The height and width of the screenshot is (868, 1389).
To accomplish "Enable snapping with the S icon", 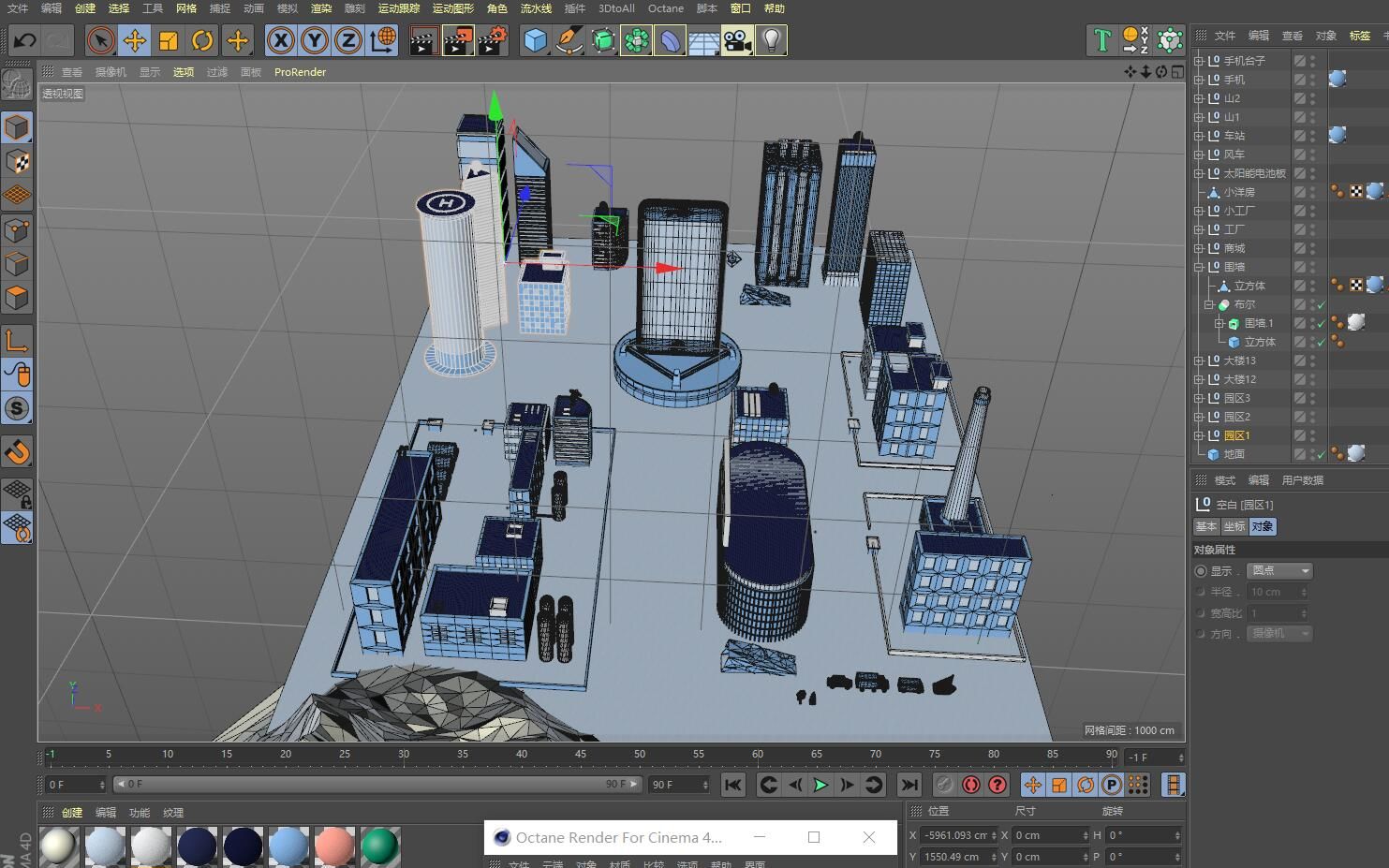I will pyautogui.click(x=17, y=408).
